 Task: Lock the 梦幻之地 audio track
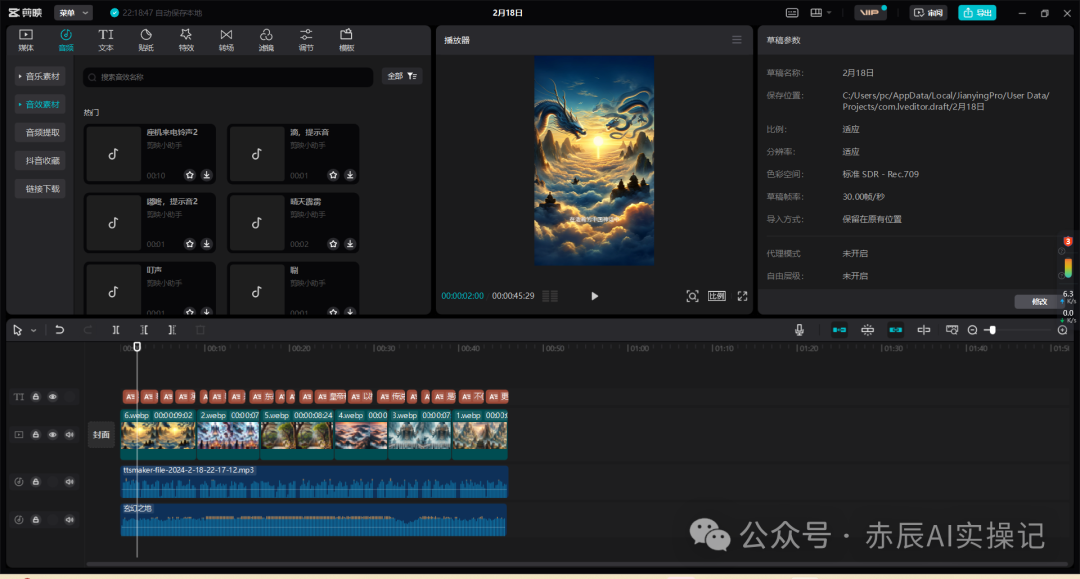(x=36, y=520)
